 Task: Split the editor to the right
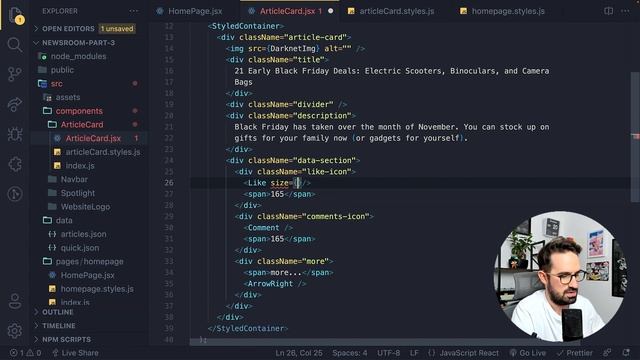[x=608, y=11]
